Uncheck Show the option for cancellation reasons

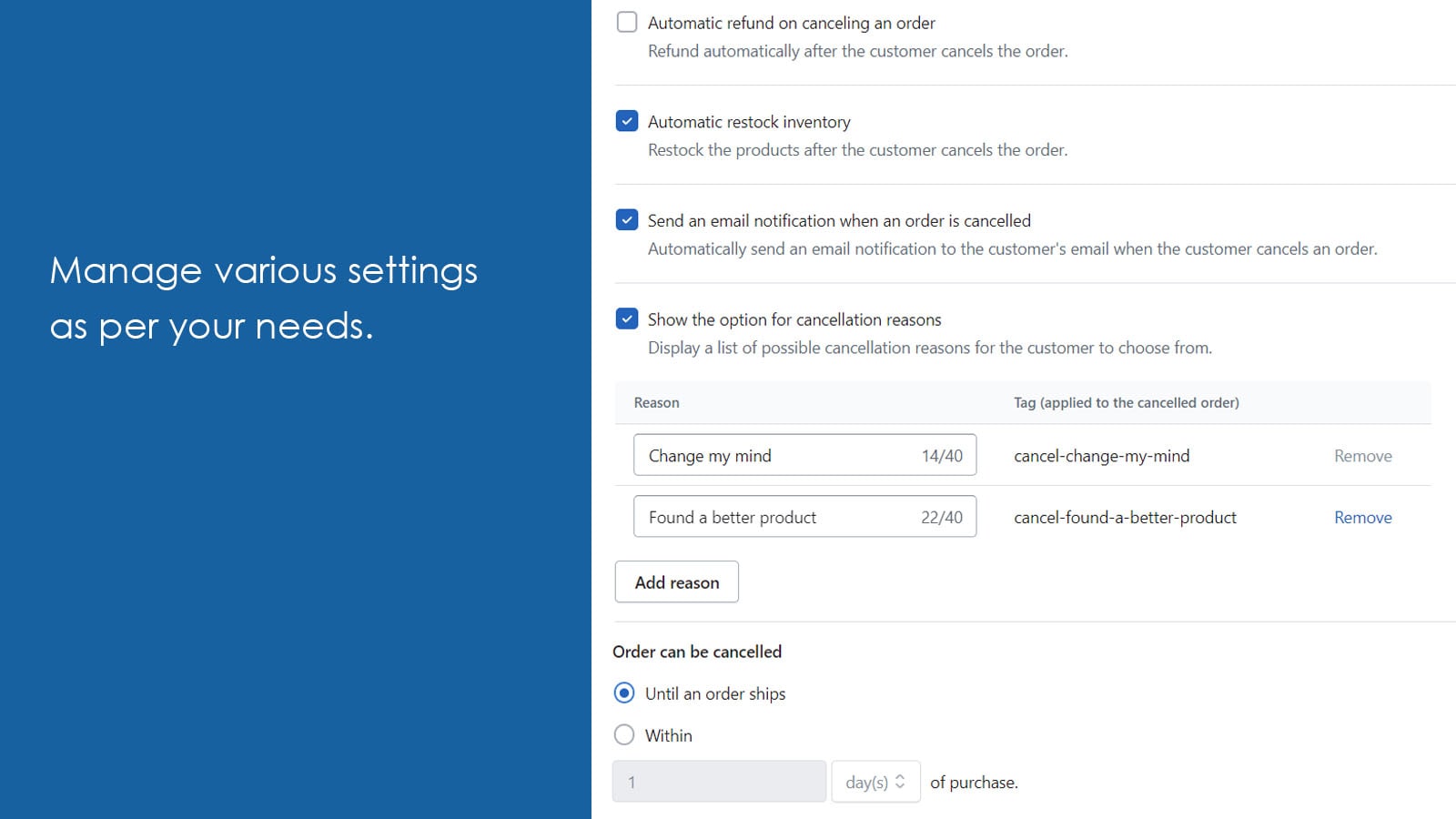627,319
